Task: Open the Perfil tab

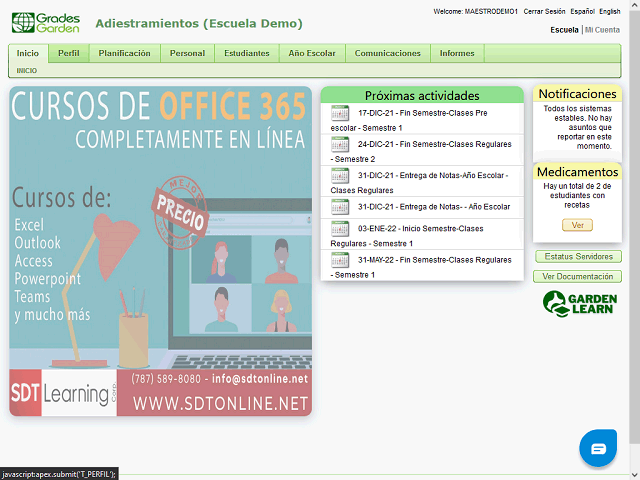Action: (69, 53)
